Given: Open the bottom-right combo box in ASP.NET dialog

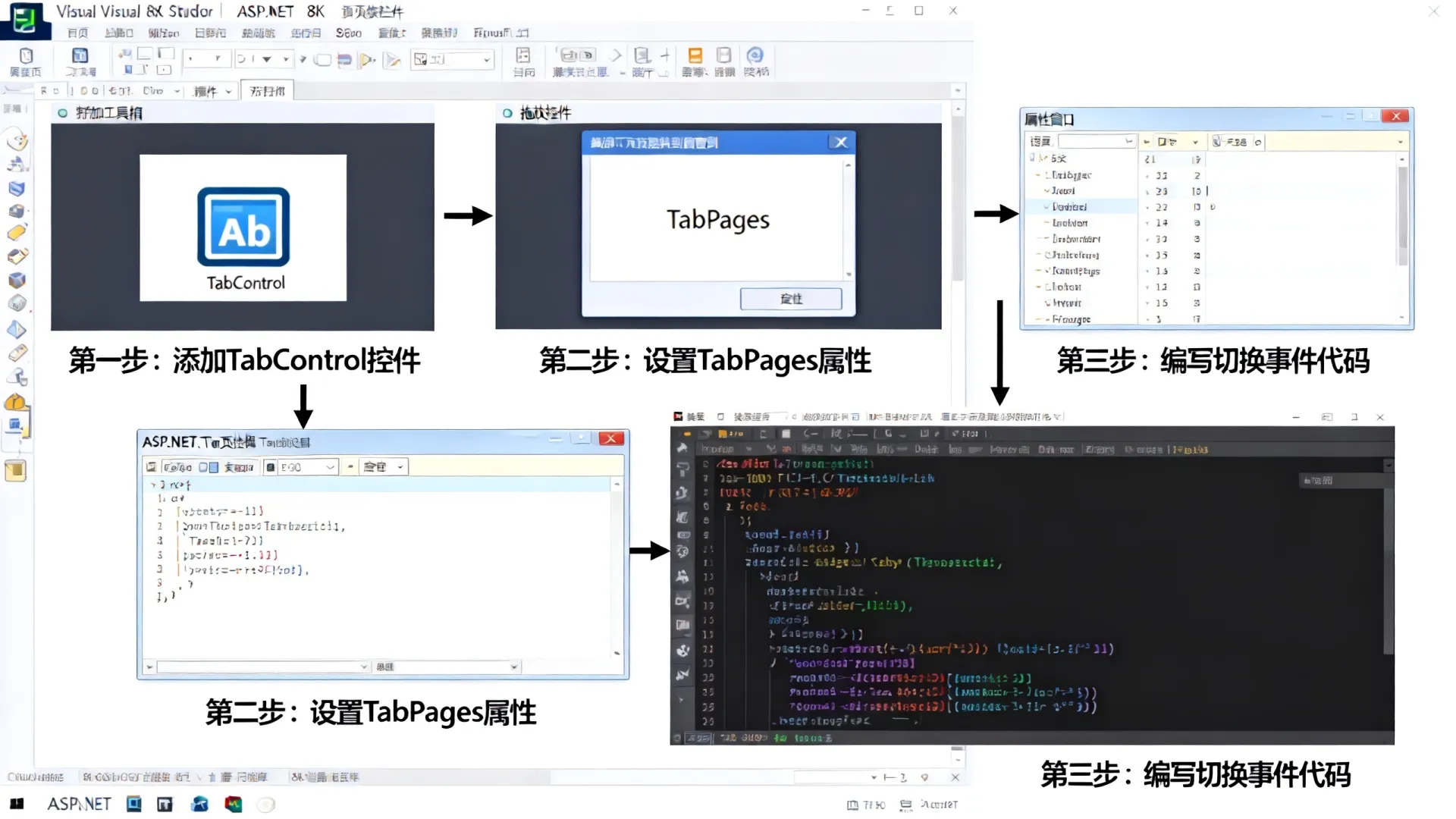Looking at the screenshot, I should click(x=447, y=667).
